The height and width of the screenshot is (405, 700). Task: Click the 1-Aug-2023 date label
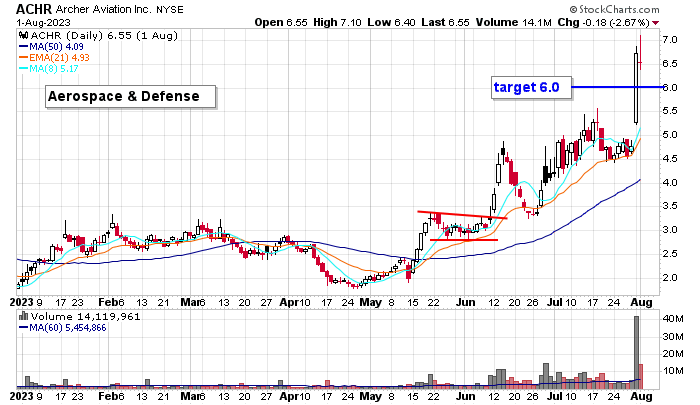(x=43, y=22)
